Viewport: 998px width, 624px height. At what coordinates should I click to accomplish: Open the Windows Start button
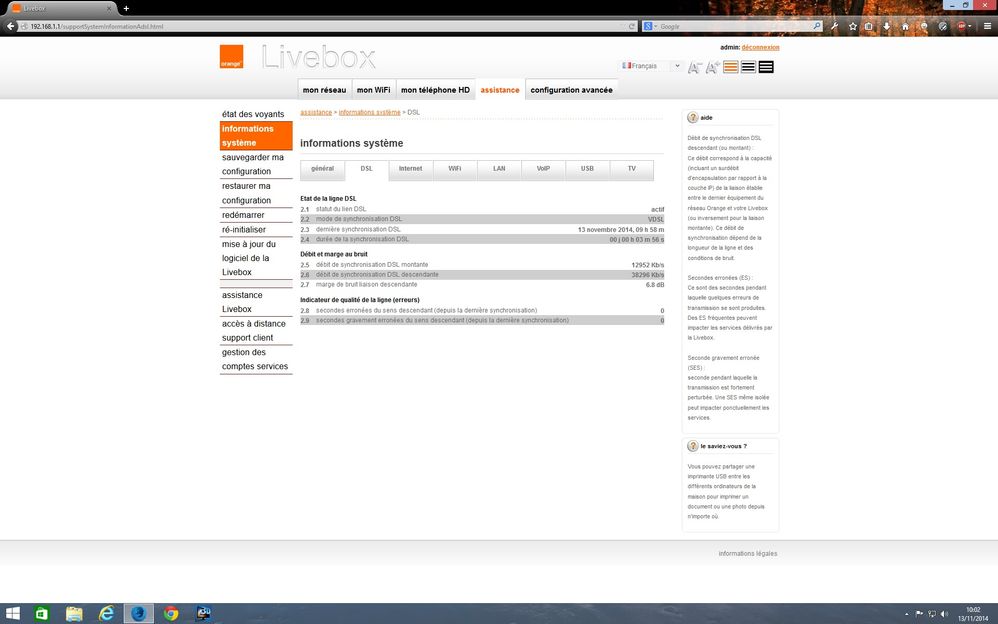[11, 614]
